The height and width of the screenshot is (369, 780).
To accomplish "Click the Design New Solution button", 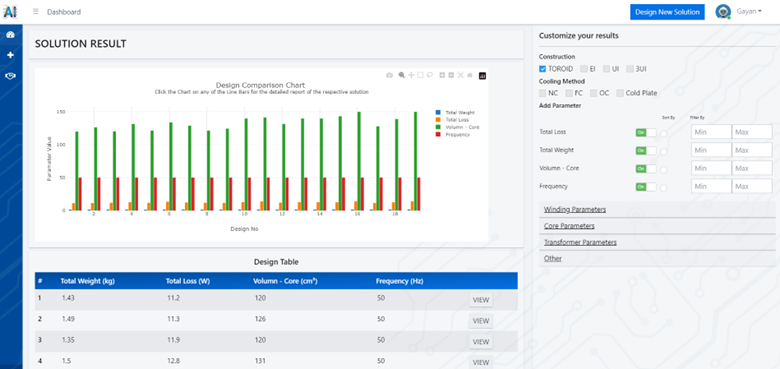I will pos(667,12).
